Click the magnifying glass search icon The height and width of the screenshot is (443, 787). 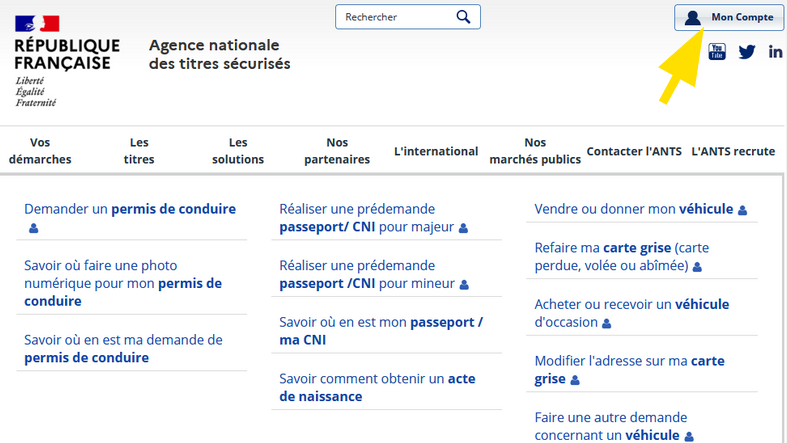click(x=463, y=17)
